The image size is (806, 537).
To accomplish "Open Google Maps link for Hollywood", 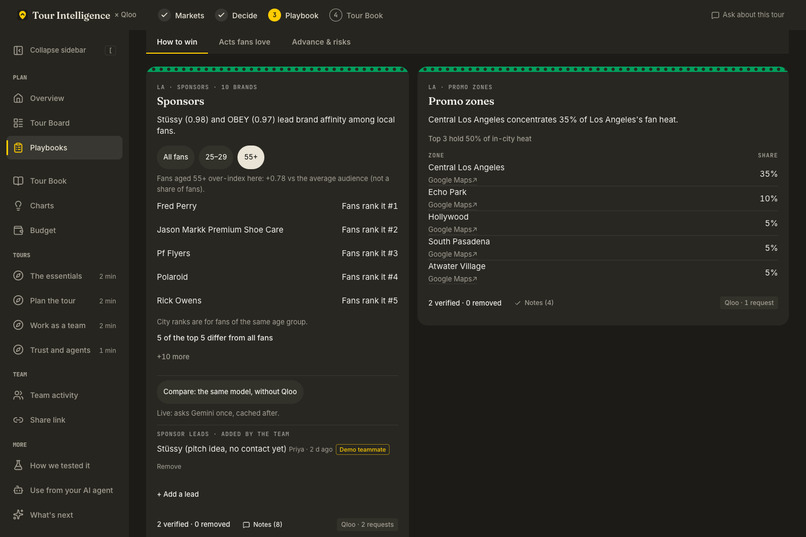I will click(x=452, y=230).
